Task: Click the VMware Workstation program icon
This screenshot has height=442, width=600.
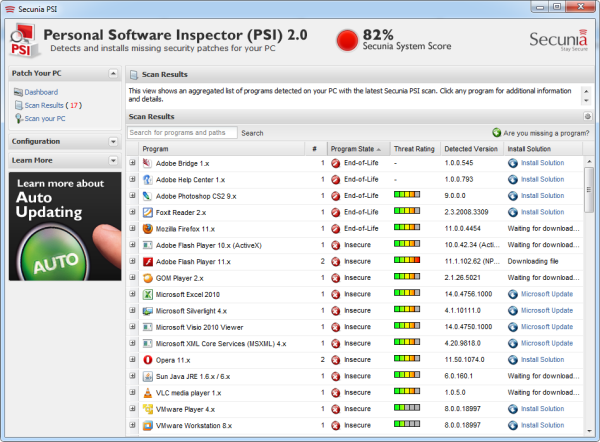Action: [x=147, y=426]
